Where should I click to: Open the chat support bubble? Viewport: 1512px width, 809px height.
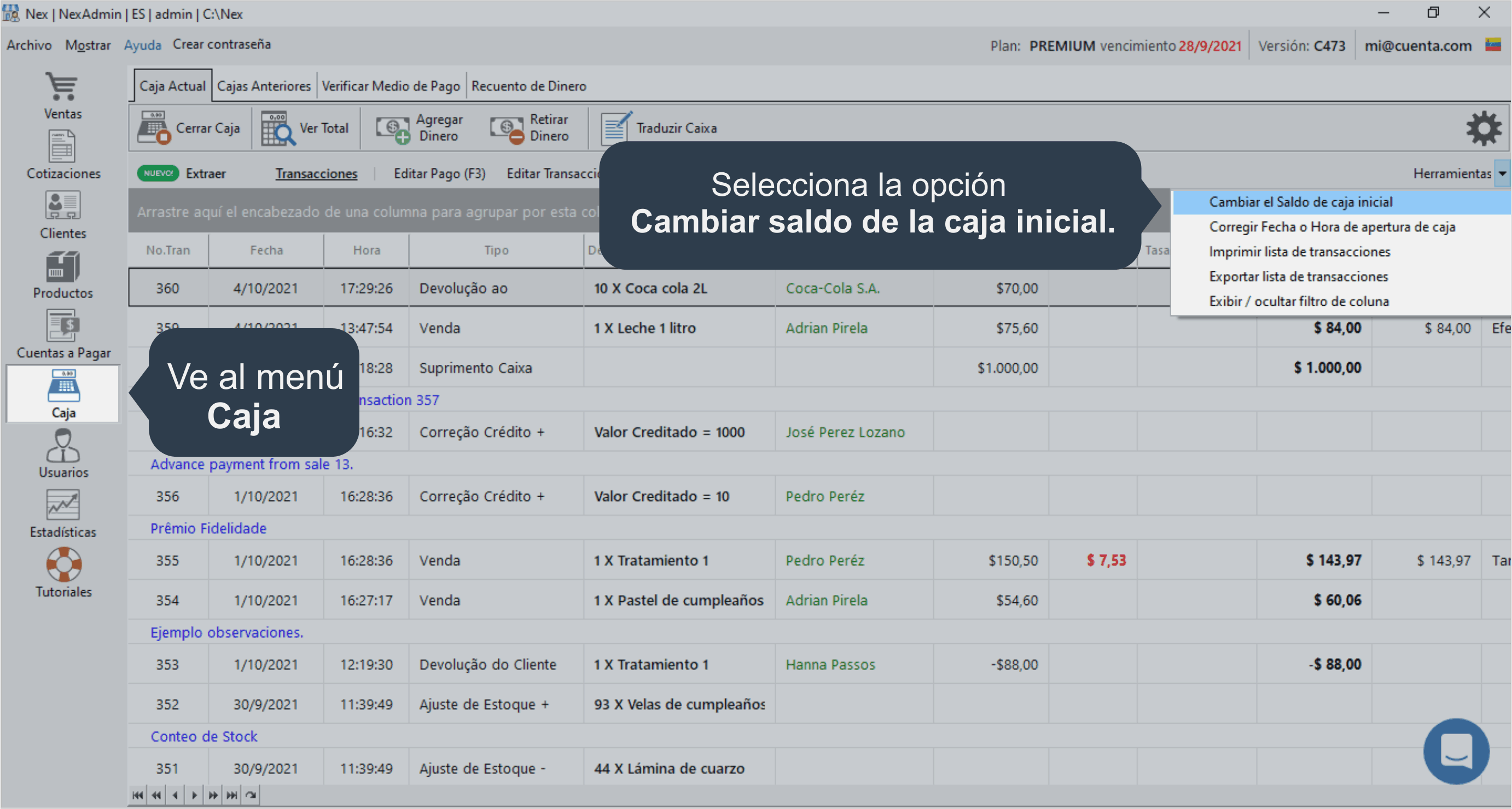coord(1456,751)
